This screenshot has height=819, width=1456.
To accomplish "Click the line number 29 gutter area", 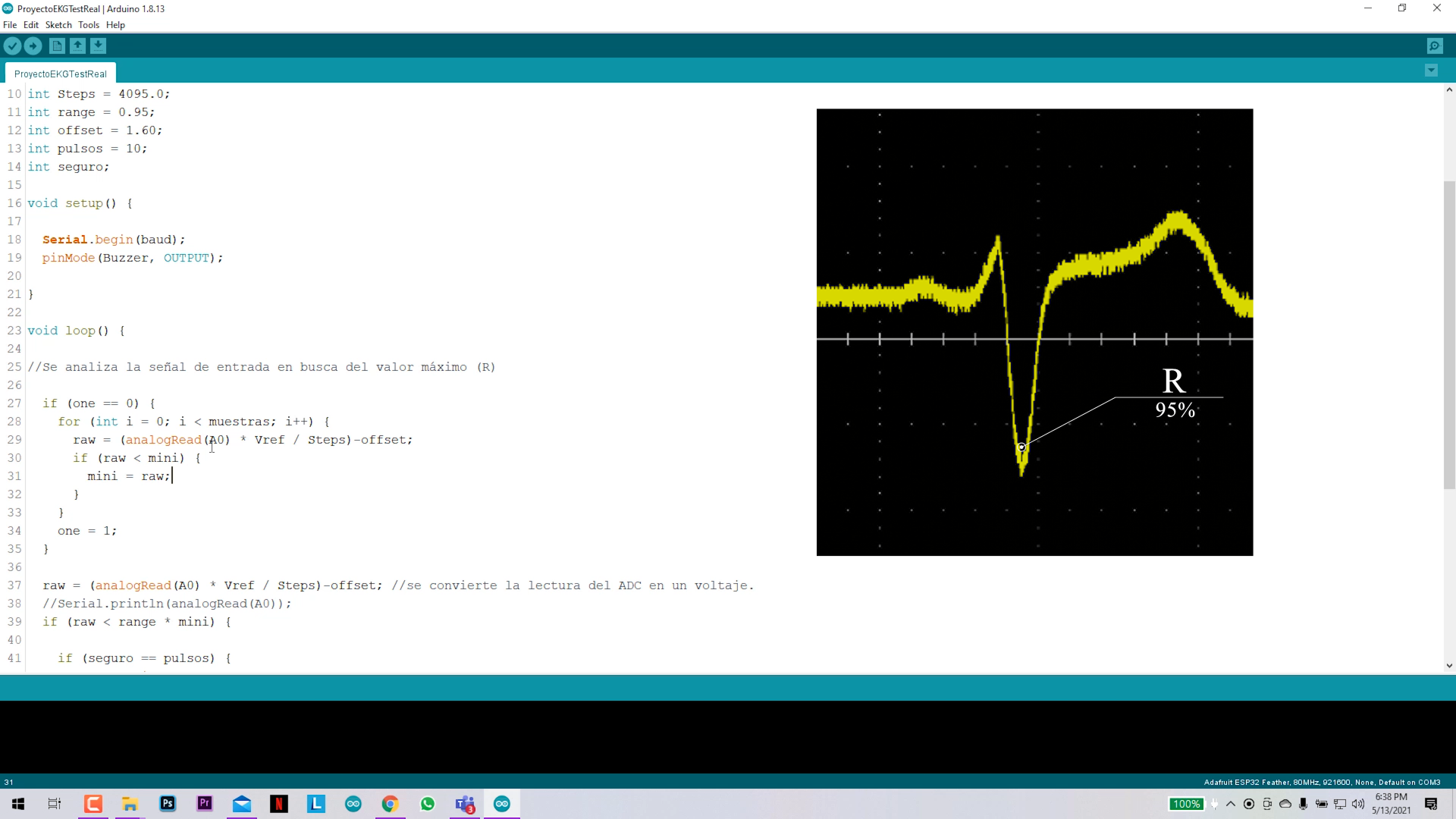I will point(14,440).
